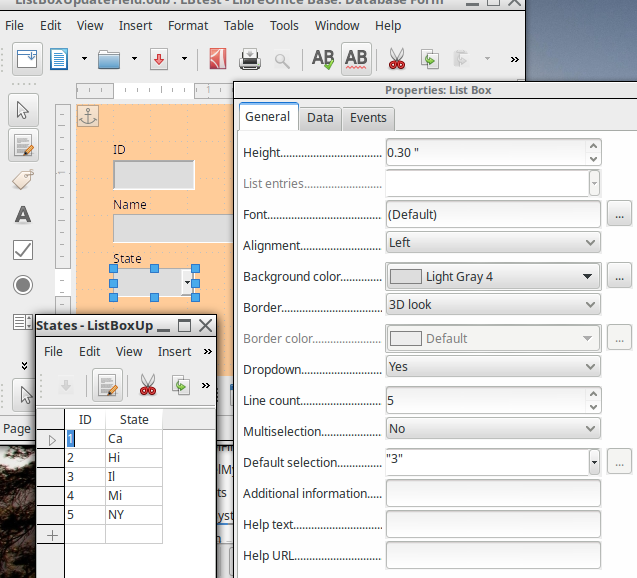The image size is (637, 578).
Task: Open the Alignment dropdown
Action: [493, 242]
